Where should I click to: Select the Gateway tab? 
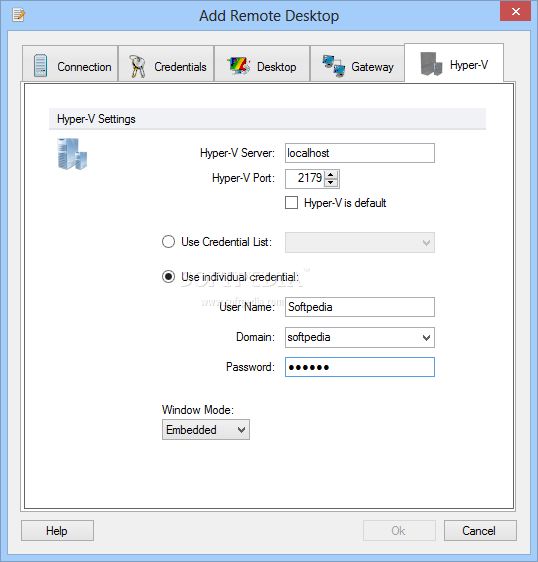coord(357,63)
